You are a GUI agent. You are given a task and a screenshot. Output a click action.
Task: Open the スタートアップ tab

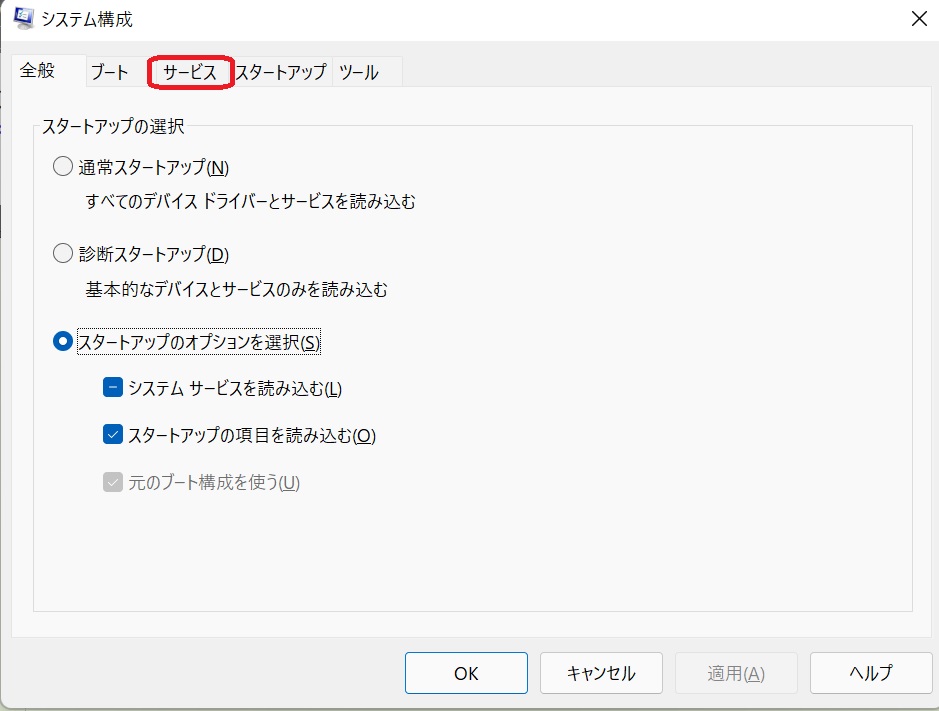click(x=281, y=72)
